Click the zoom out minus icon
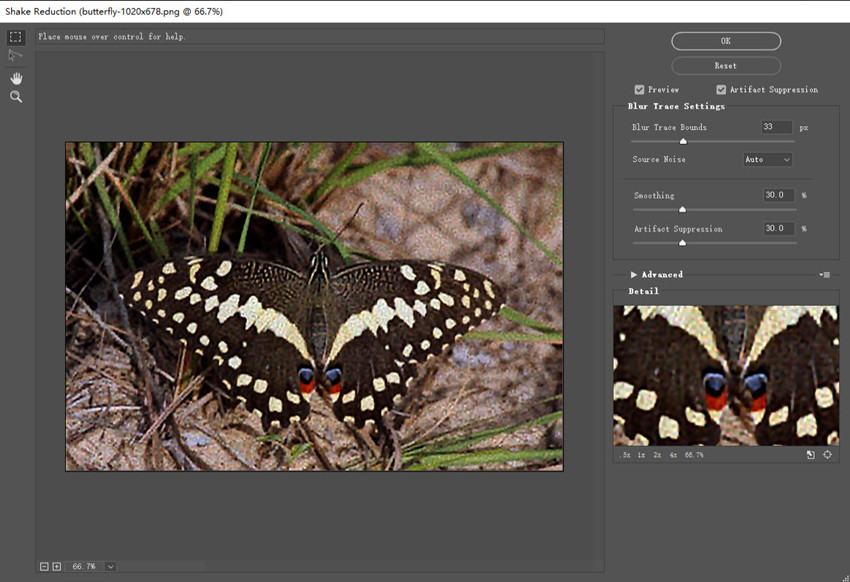This screenshot has width=850, height=582. tap(43, 565)
